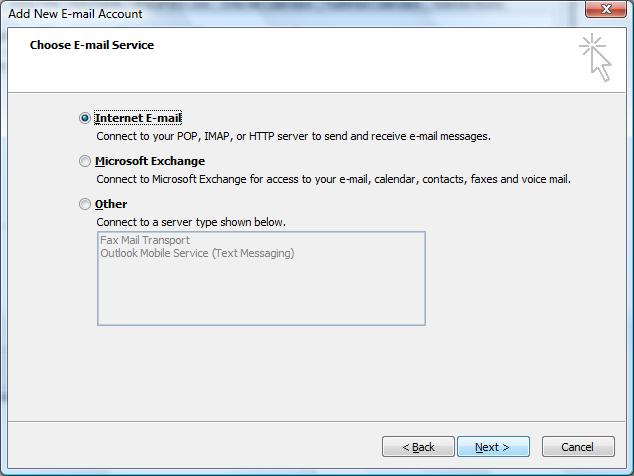Select the Internet E-mail radio button
Image resolution: width=634 pixels, height=476 pixels.
click(x=85, y=118)
